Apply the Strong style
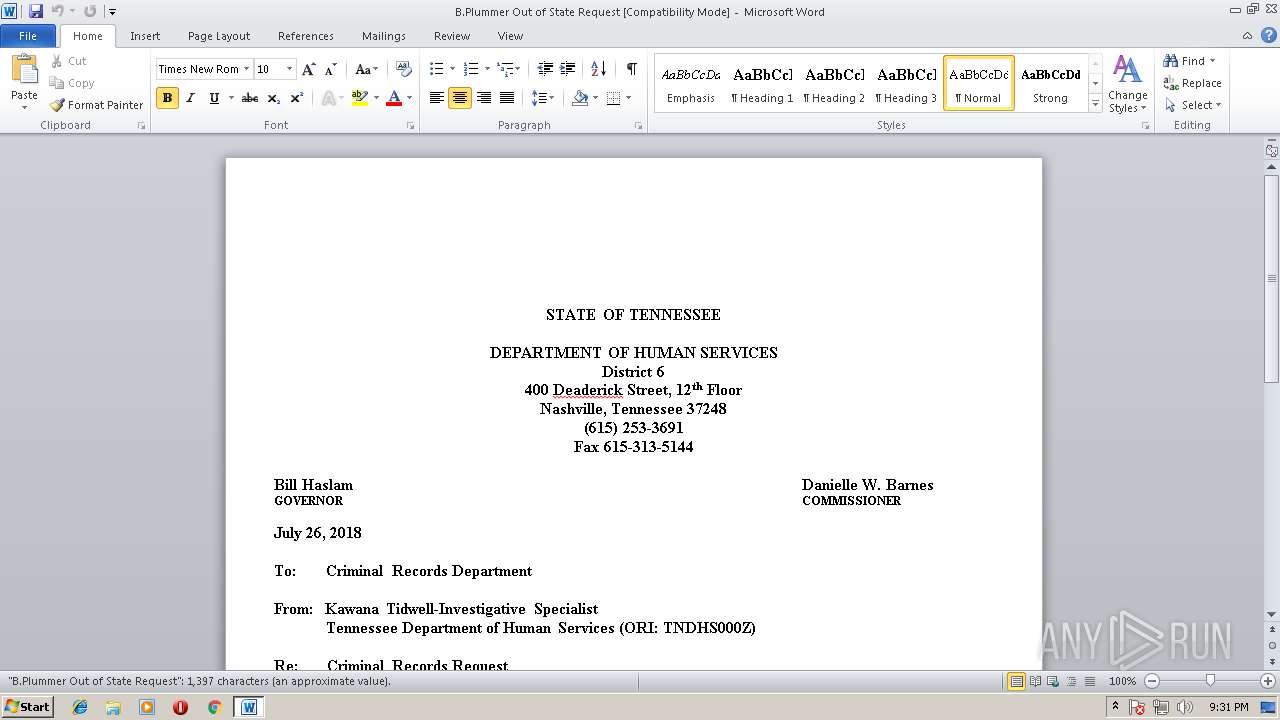Viewport: 1280px width, 720px height. tap(1050, 83)
